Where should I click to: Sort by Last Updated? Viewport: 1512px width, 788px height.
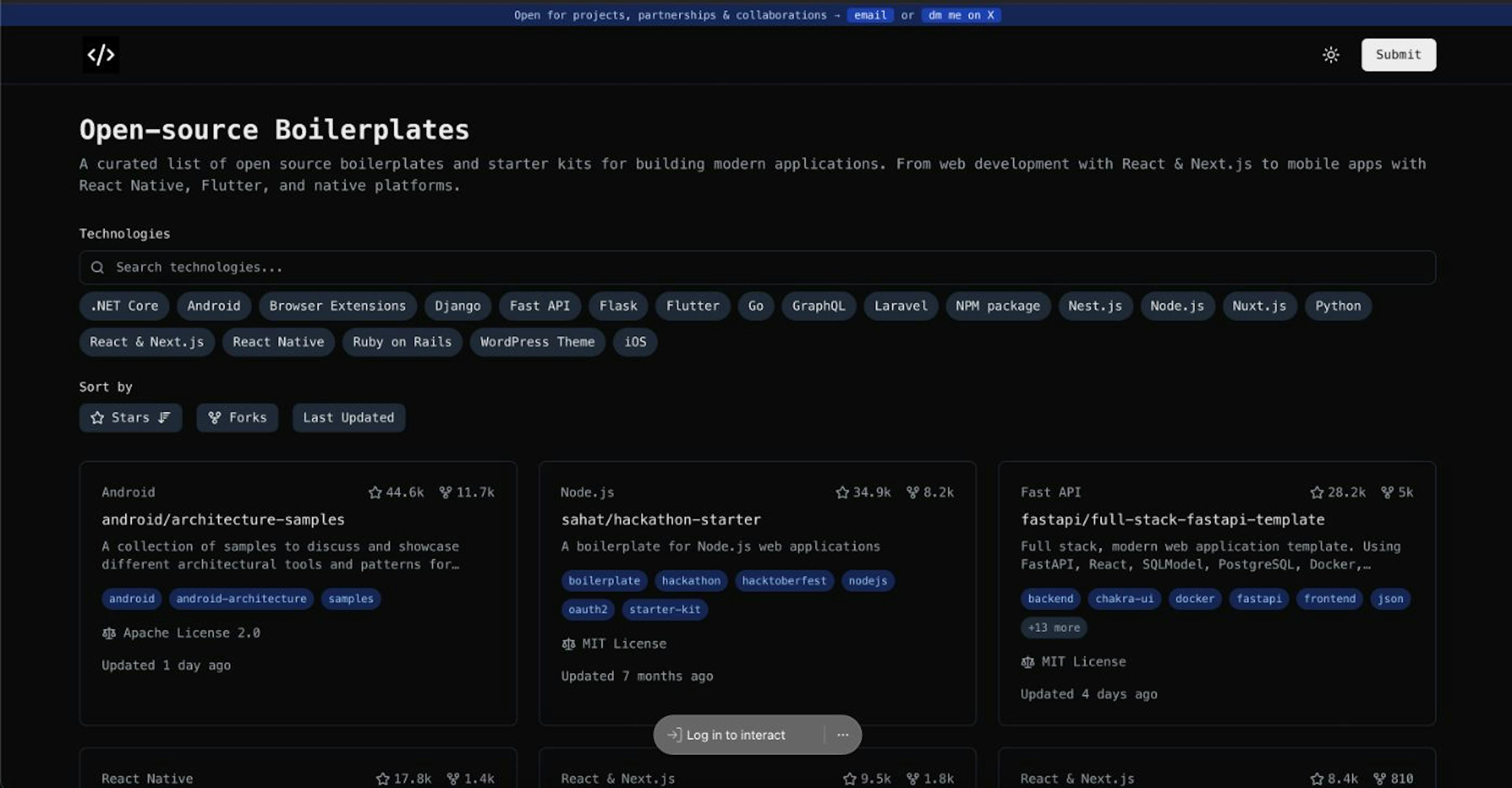click(348, 418)
